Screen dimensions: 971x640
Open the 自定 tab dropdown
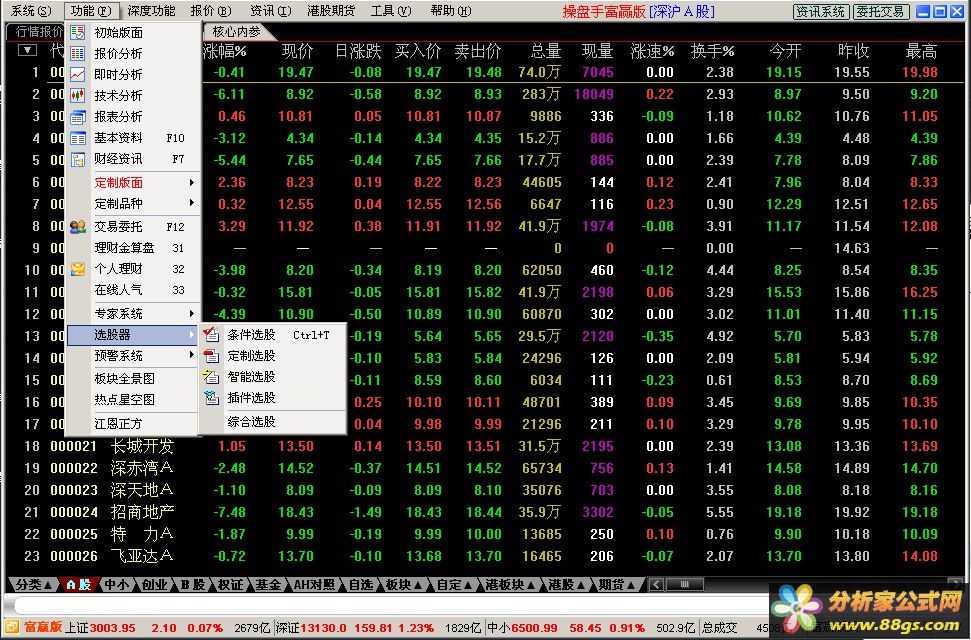(x=469, y=584)
